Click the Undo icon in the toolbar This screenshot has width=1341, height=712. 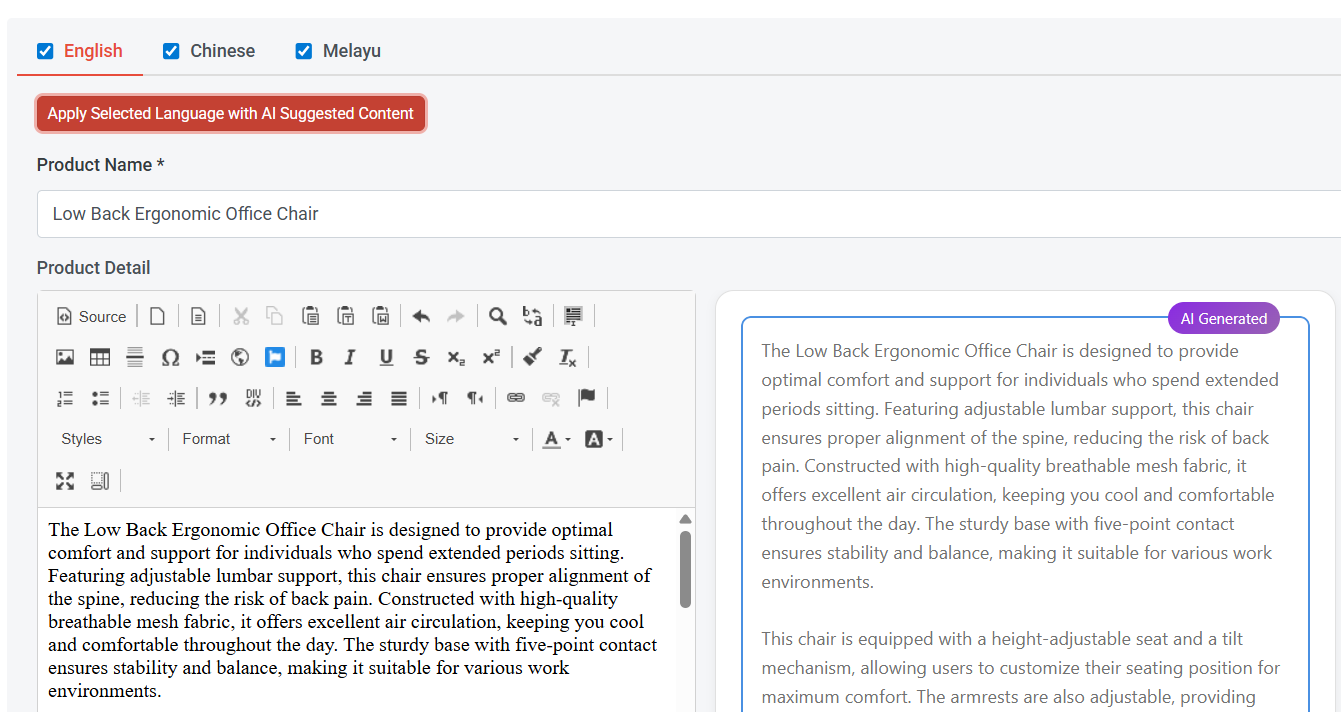click(420, 316)
